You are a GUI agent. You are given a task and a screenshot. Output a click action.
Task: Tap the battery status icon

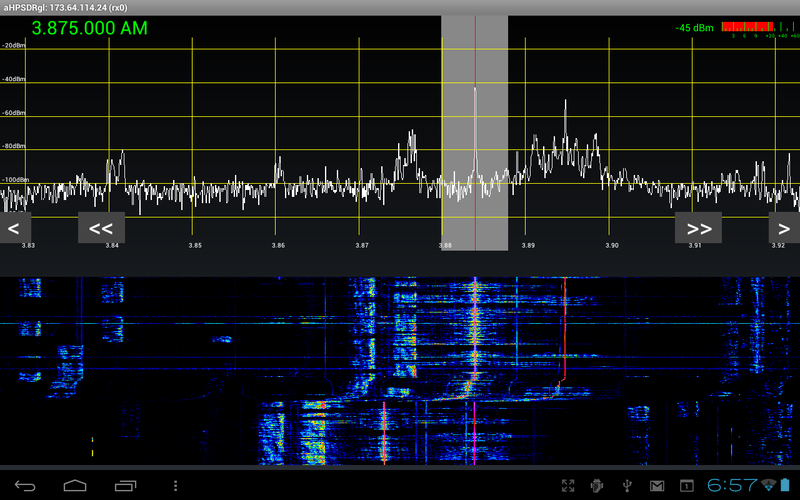coord(785,485)
